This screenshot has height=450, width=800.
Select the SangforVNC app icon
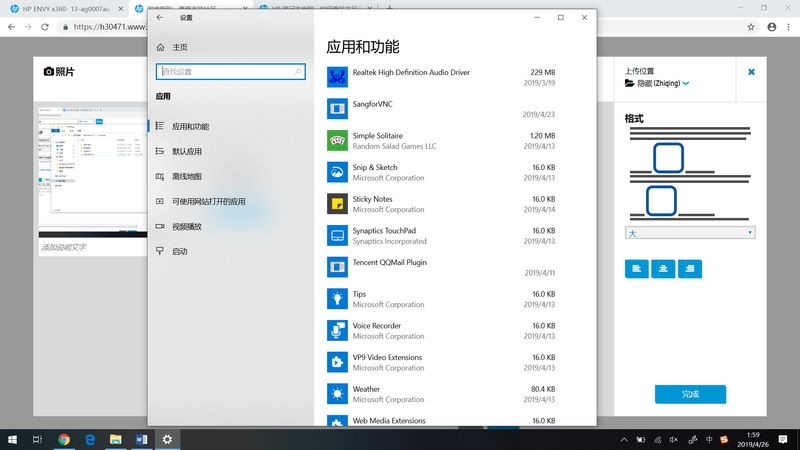tap(337, 109)
